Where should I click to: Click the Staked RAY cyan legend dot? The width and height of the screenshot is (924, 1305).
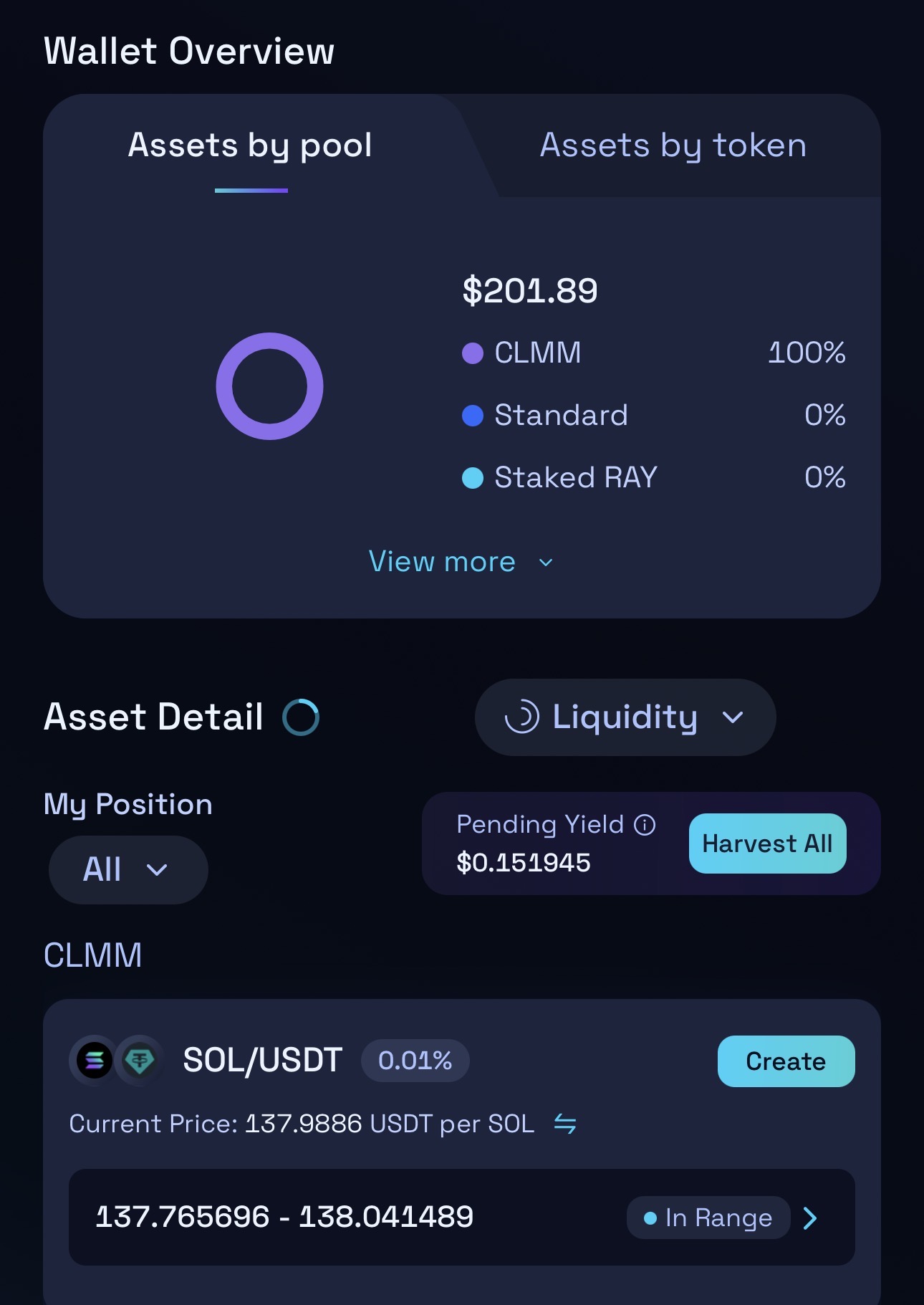click(473, 478)
